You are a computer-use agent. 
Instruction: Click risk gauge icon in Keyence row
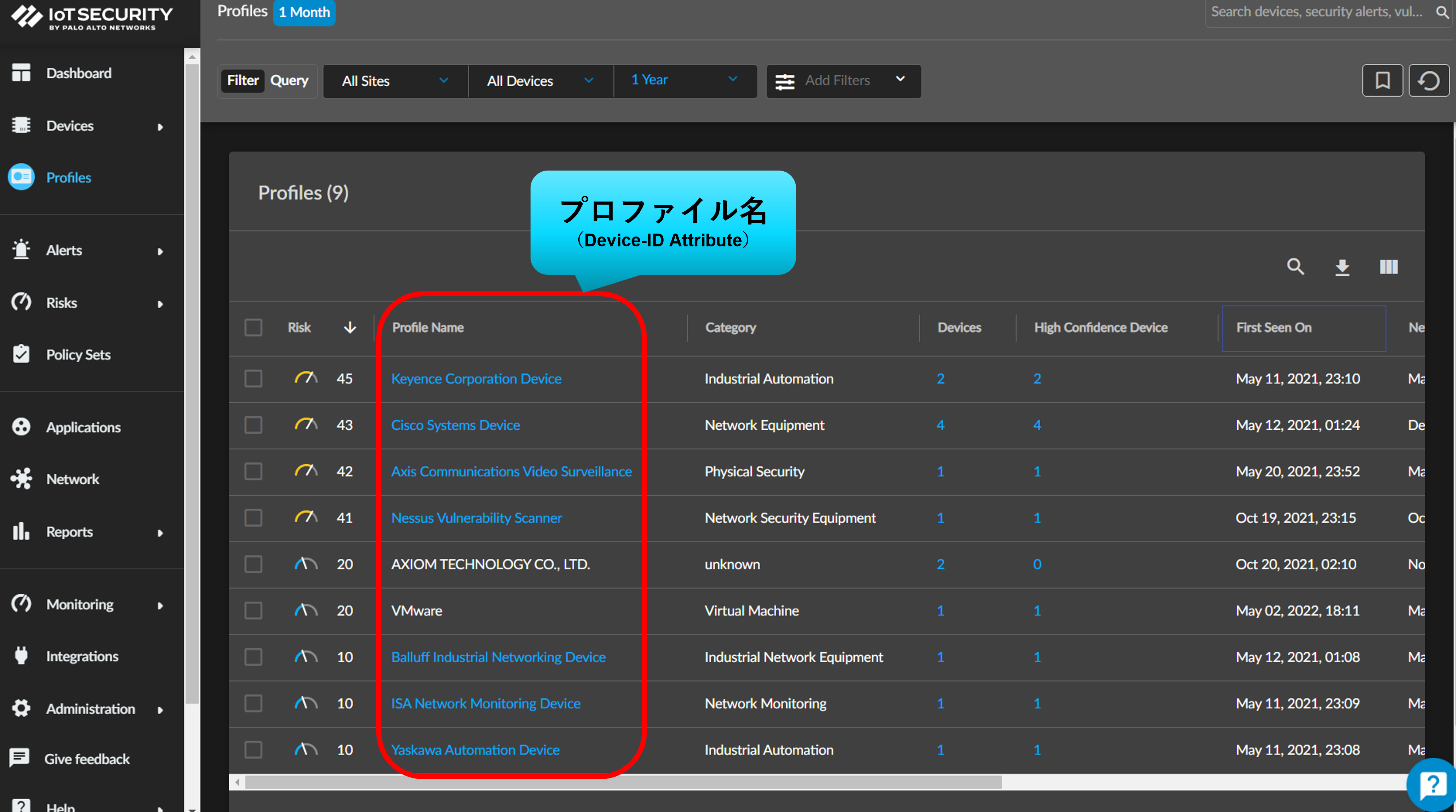click(x=306, y=378)
